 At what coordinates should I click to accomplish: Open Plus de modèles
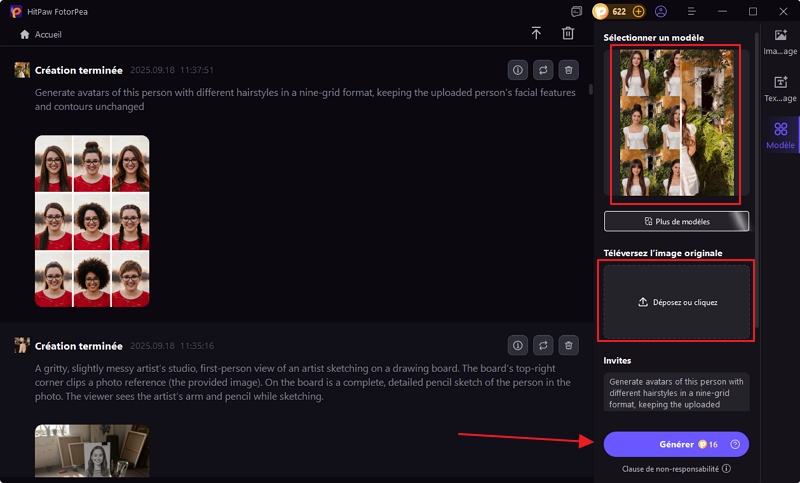coord(676,221)
